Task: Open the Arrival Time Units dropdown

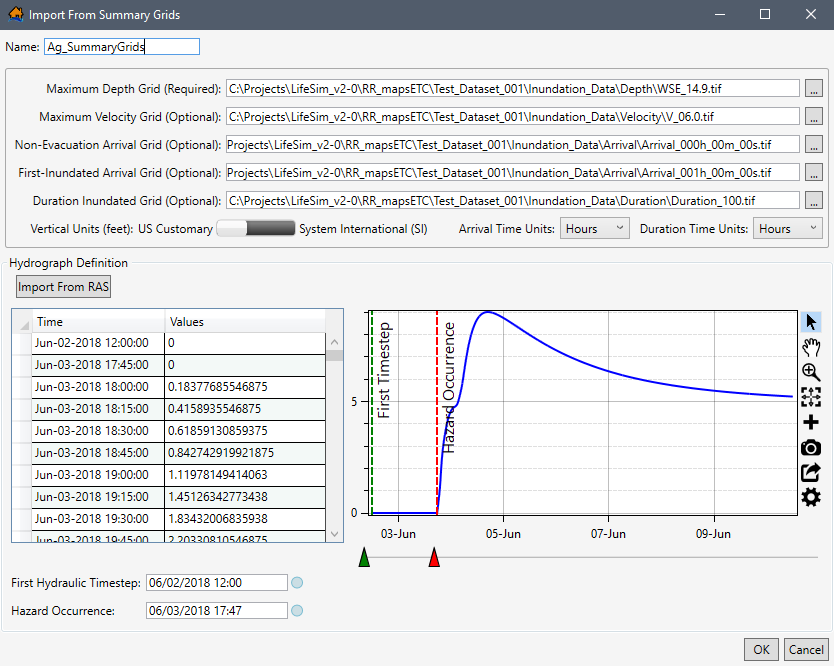Action: pyautogui.click(x=594, y=228)
